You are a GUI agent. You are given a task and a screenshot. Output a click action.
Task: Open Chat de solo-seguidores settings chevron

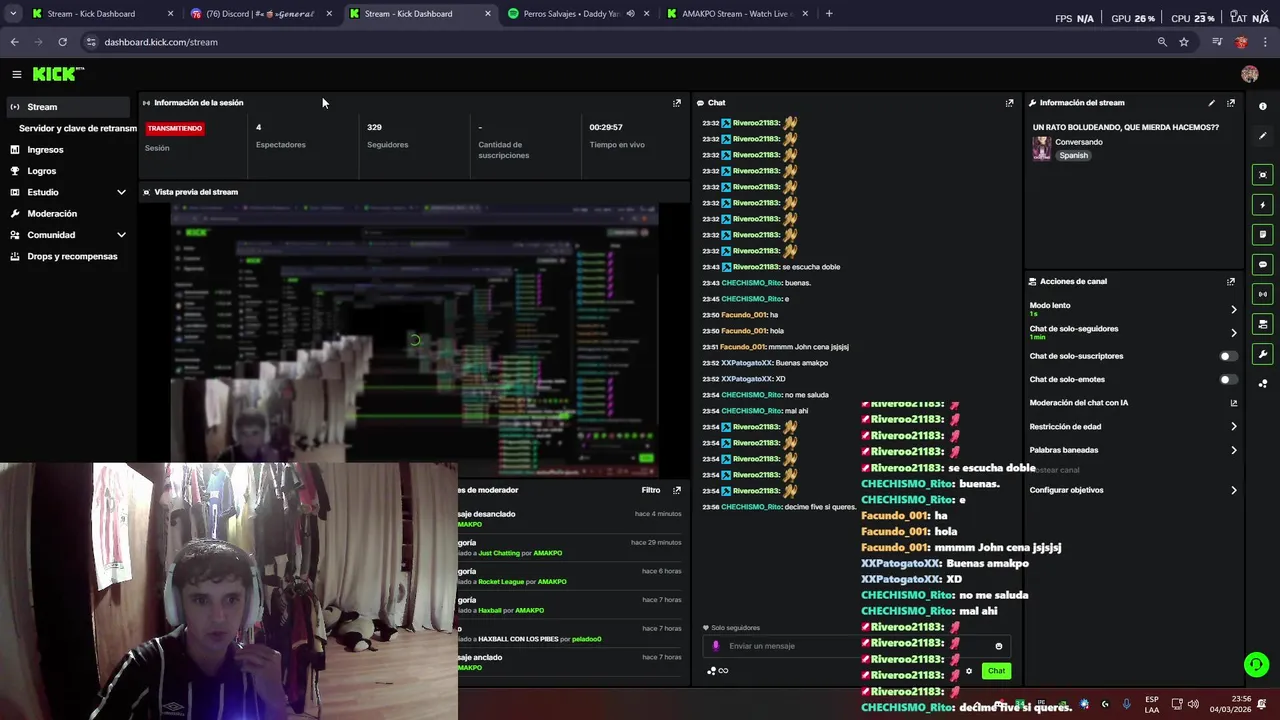coord(1233,332)
